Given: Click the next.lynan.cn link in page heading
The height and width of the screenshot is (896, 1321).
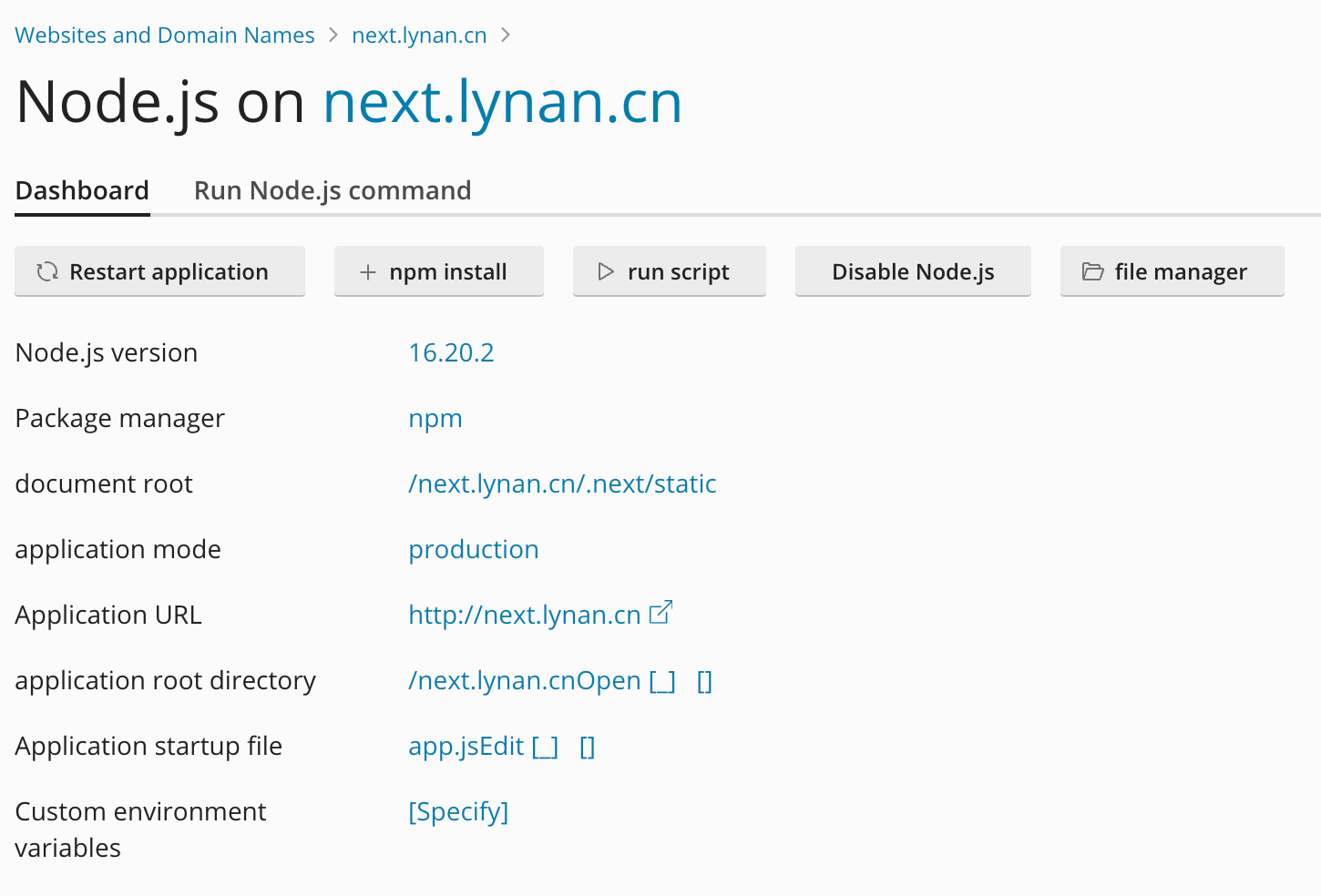Looking at the screenshot, I should 502,102.
